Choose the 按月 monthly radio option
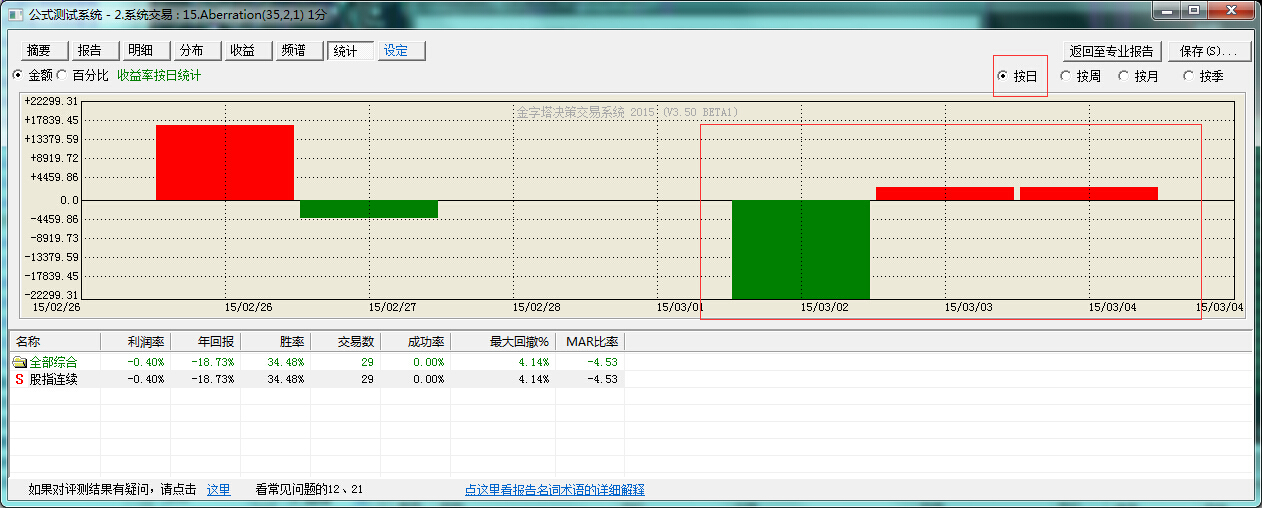The height and width of the screenshot is (508, 1262). (x=1124, y=76)
